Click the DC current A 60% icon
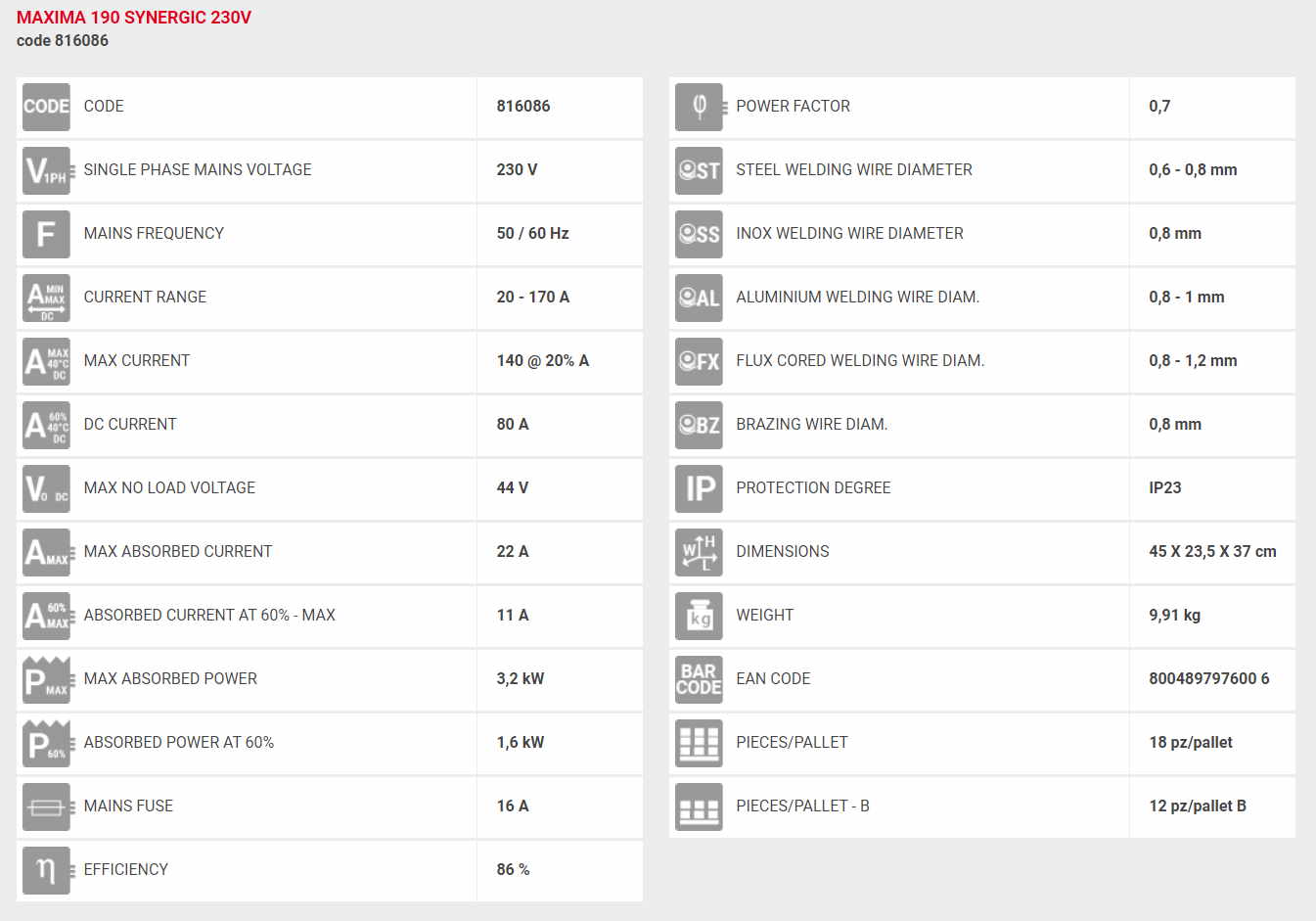1316x921 pixels. 46,425
